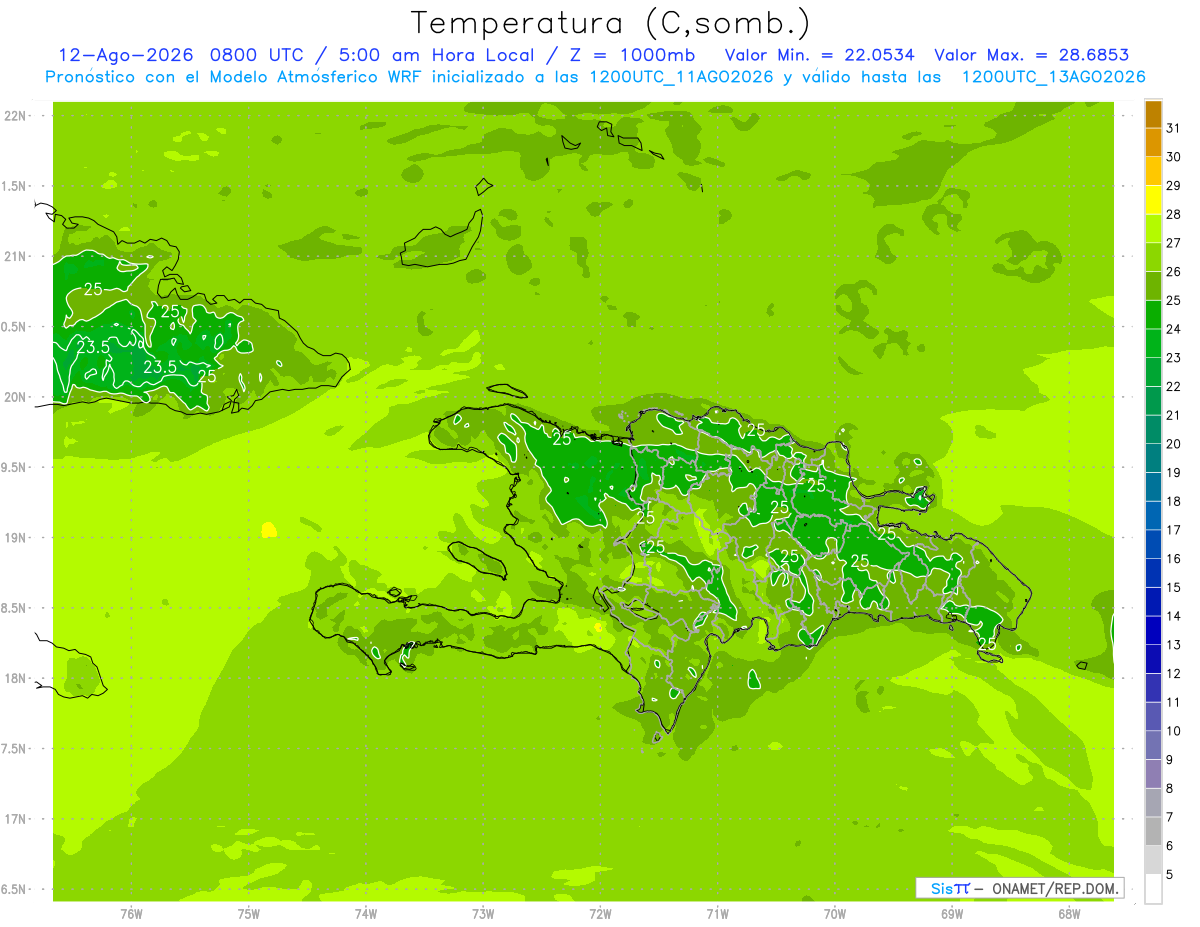Click the "Z = 1000mb" level text
This screenshot has height=927, width=1200.
[x=635, y=55]
